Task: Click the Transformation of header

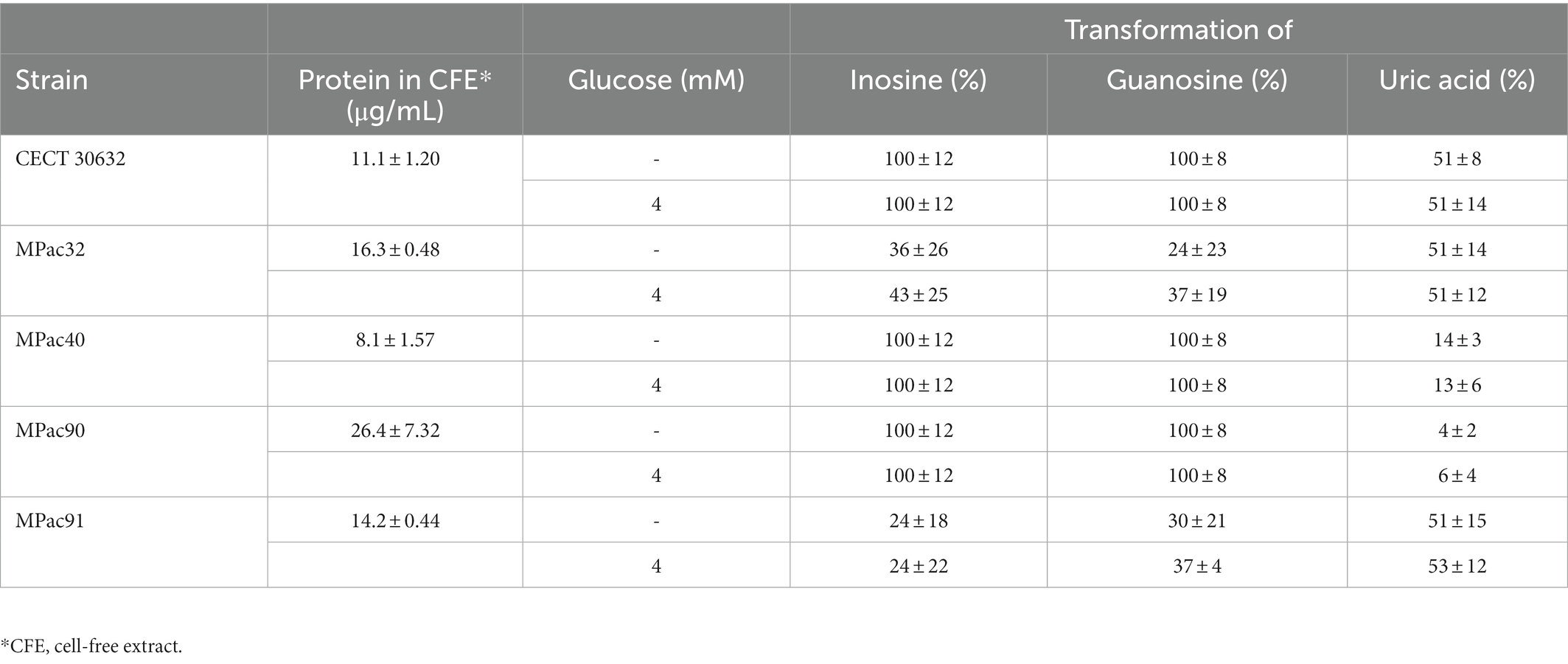Action: (x=1178, y=29)
